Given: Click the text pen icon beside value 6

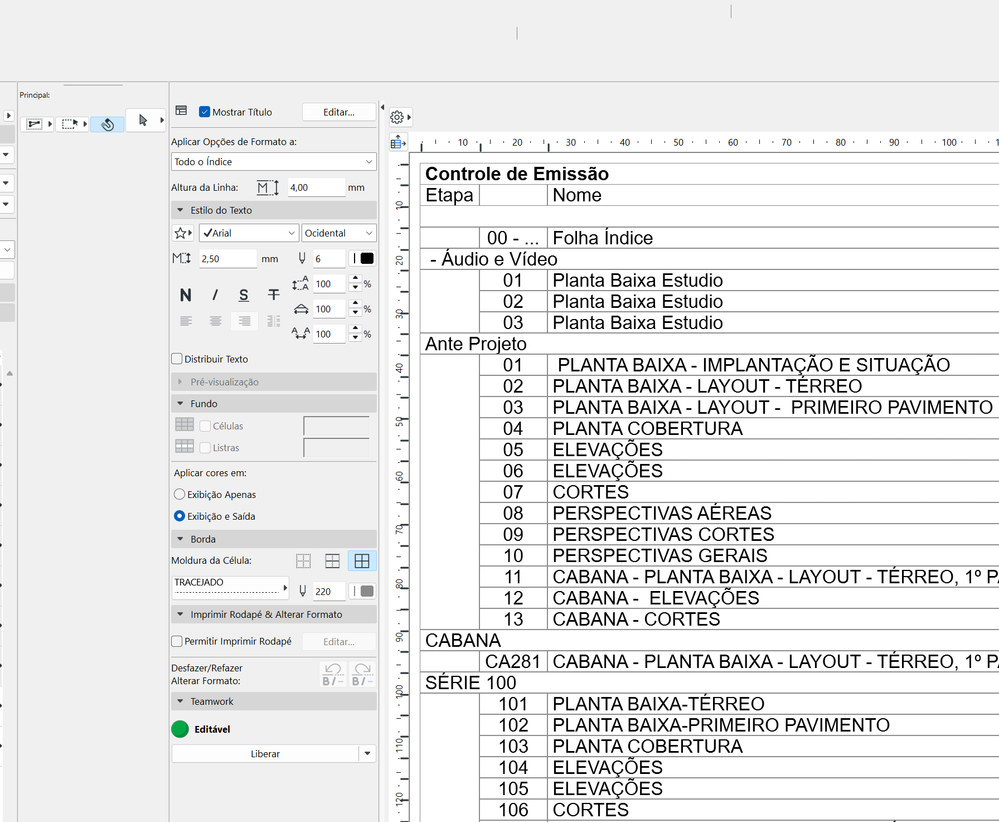Looking at the screenshot, I should tap(302, 258).
